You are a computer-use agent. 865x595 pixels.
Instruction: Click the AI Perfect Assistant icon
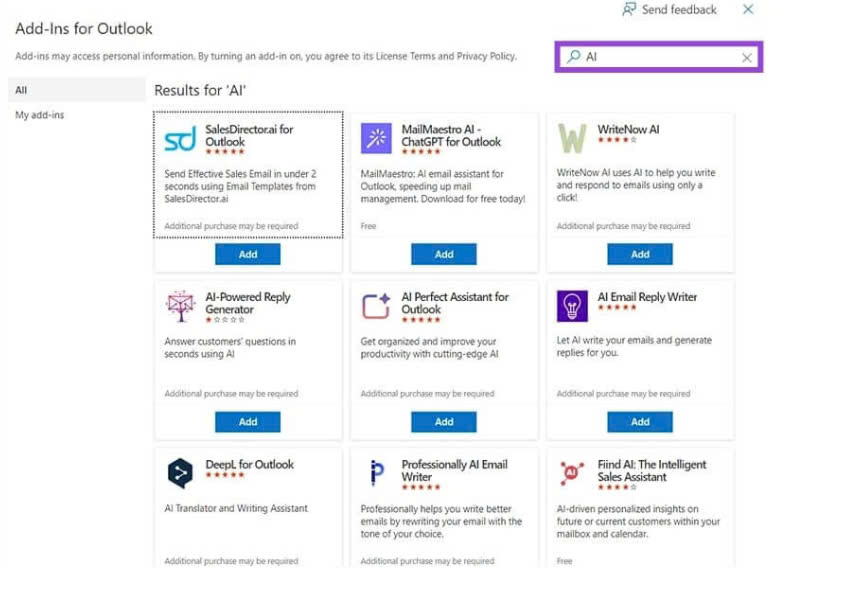(x=376, y=307)
